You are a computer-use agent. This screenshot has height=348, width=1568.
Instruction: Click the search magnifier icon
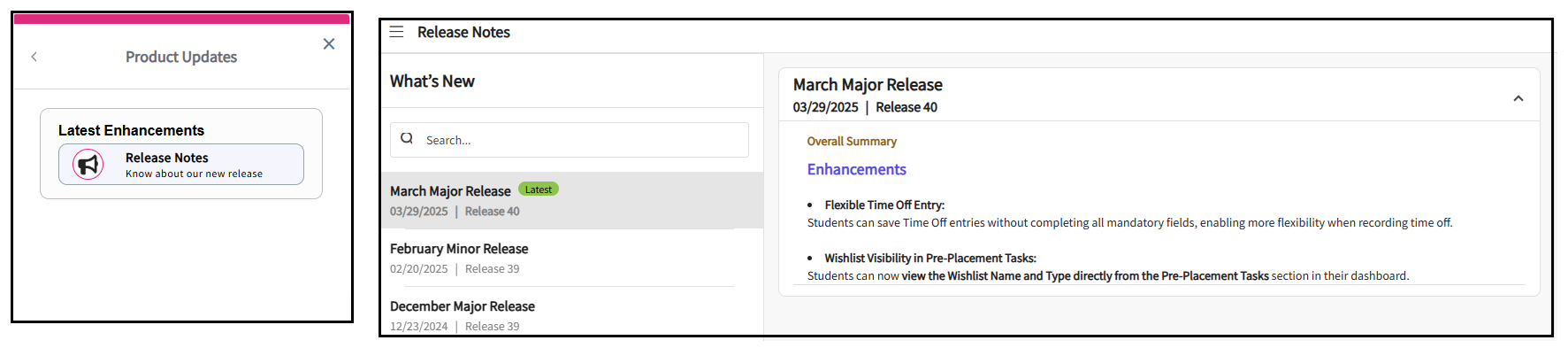(407, 138)
